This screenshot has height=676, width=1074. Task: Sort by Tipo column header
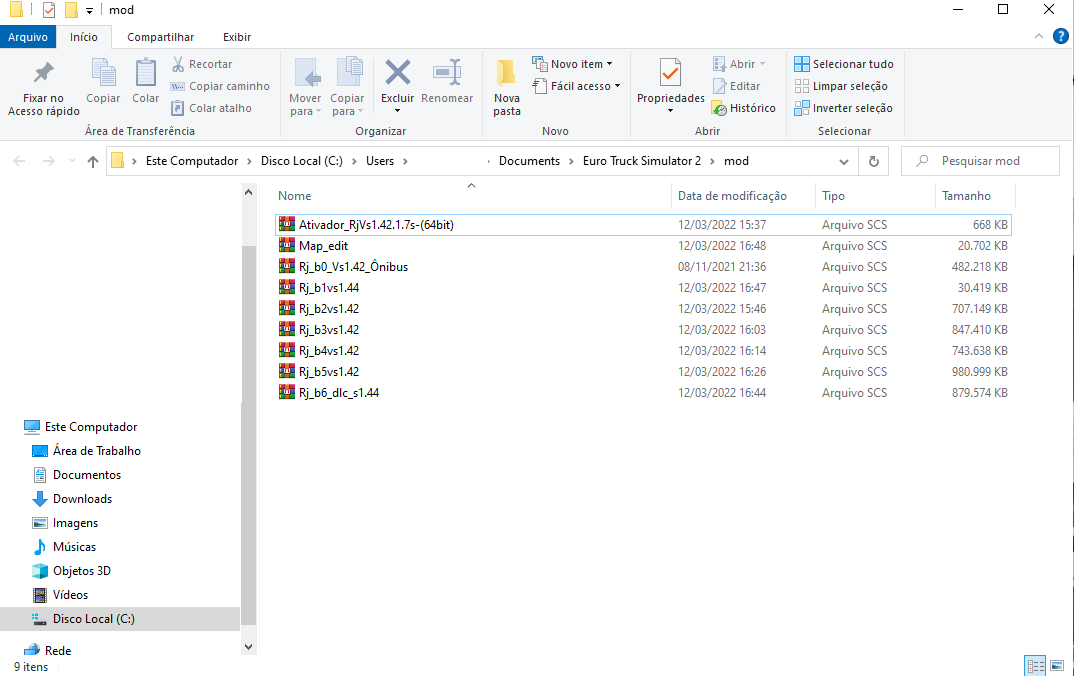(833, 196)
